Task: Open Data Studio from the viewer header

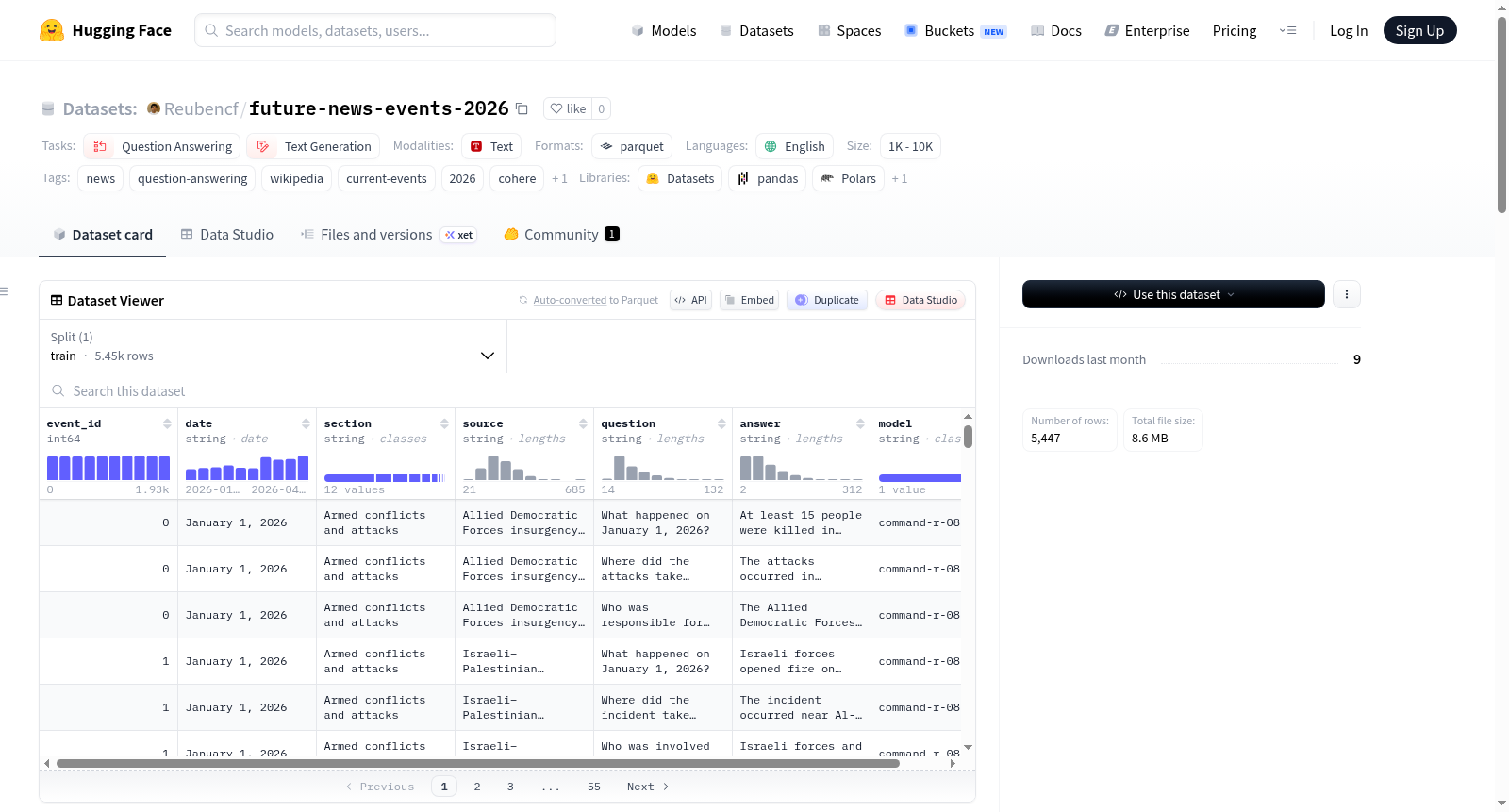Action: tap(920, 300)
